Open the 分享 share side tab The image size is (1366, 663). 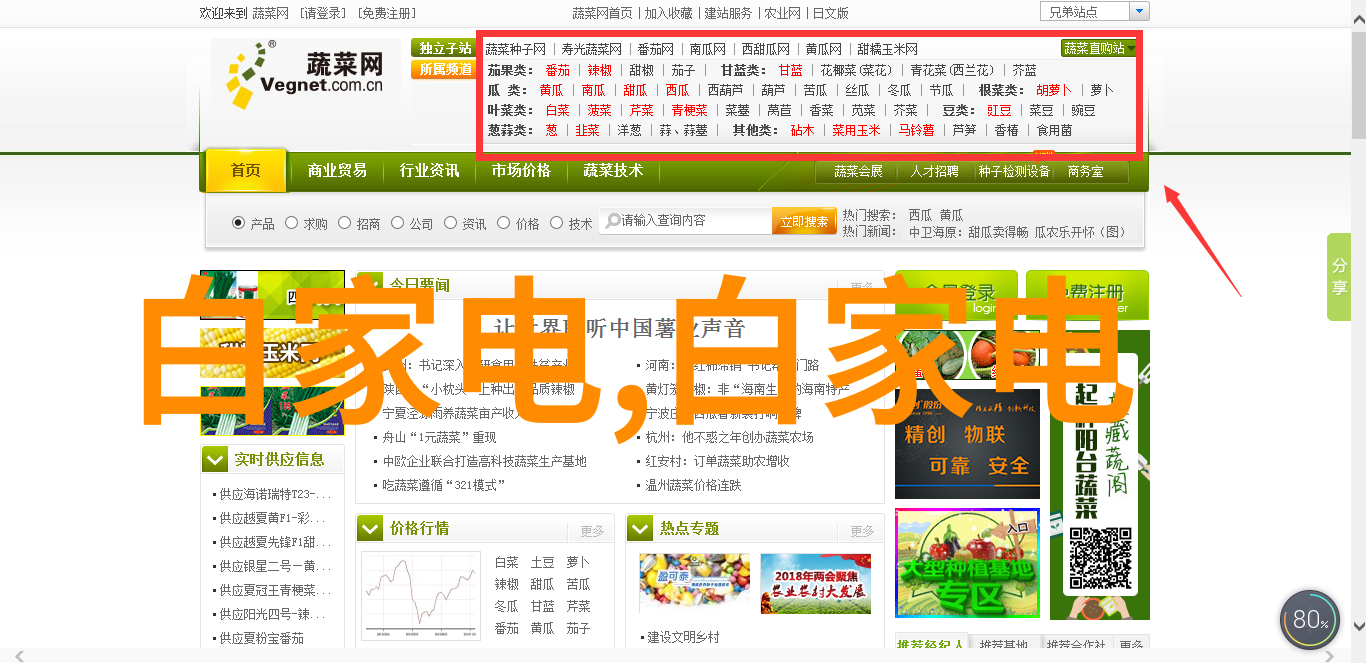1339,277
